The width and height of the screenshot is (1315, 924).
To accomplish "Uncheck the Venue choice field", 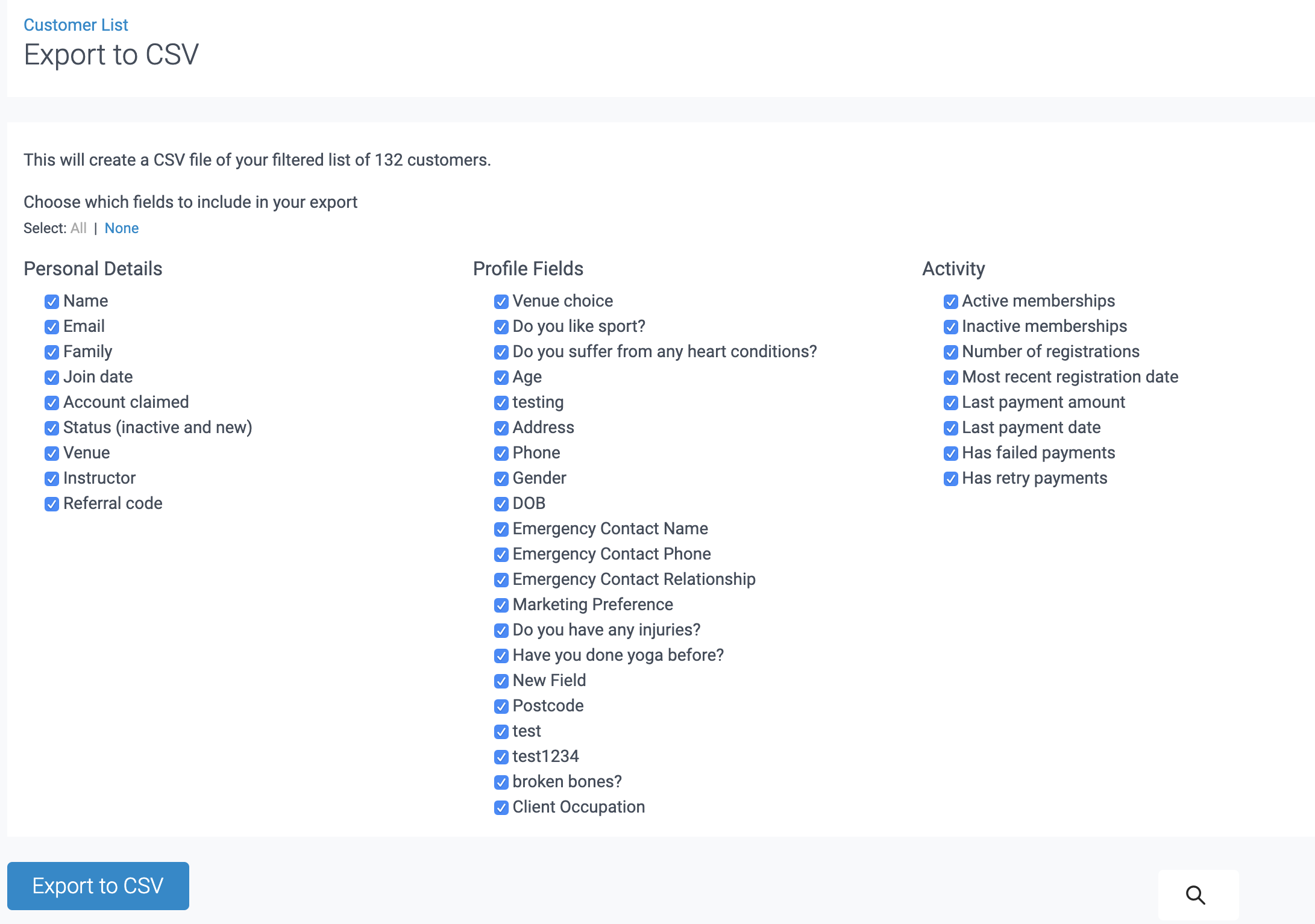I will pos(501,301).
